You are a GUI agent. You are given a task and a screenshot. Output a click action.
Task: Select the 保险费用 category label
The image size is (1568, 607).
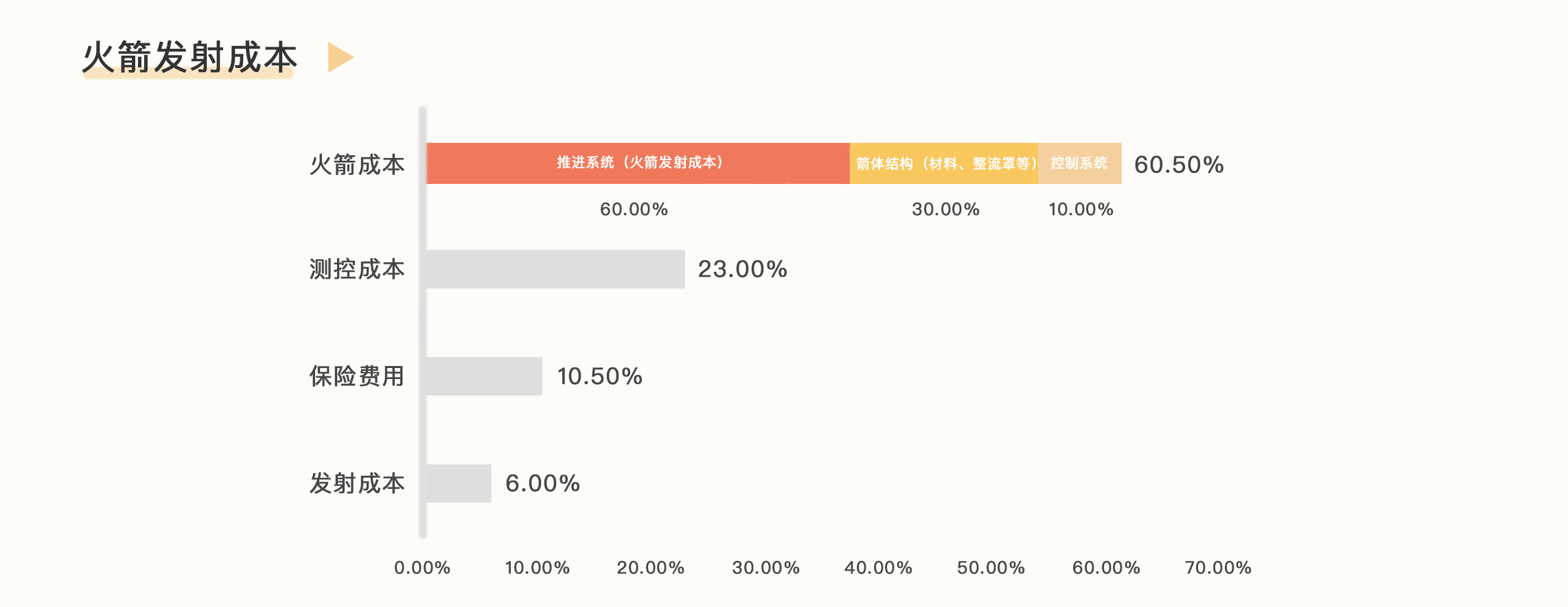(x=357, y=376)
